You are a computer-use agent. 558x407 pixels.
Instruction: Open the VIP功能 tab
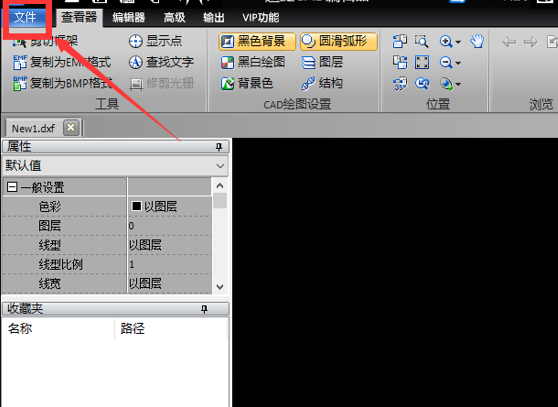[260, 17]
